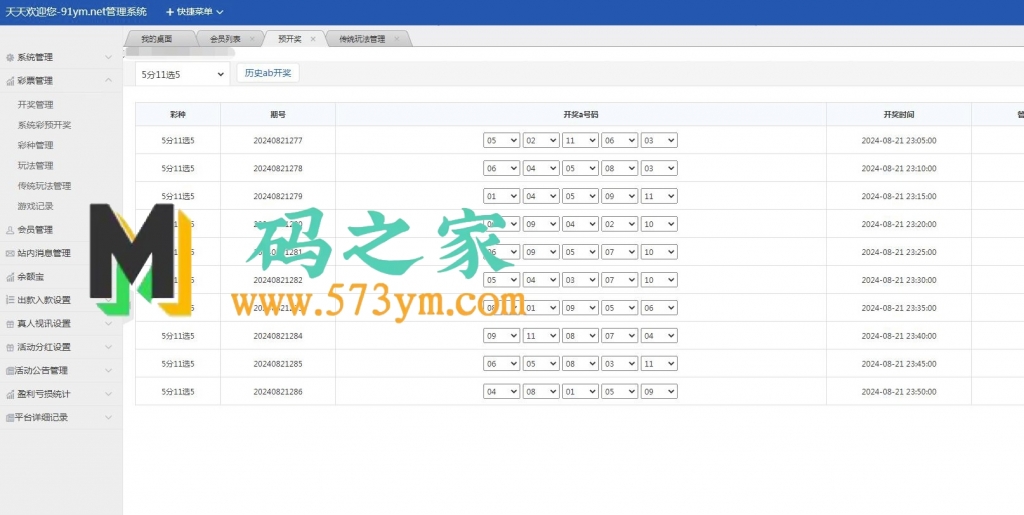Image resolution: width=1024 pixels, height=515 pixels.
Task: Close the 会员列表 tab
Action: [x=252, y=39]
